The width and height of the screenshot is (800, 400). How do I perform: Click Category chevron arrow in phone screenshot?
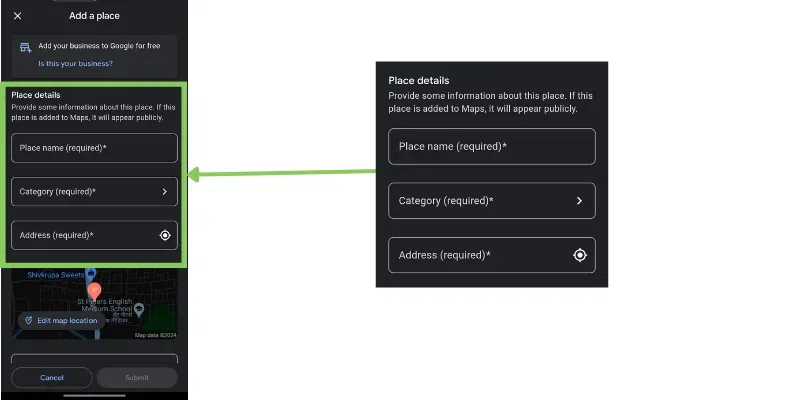(x=165, y=191)
